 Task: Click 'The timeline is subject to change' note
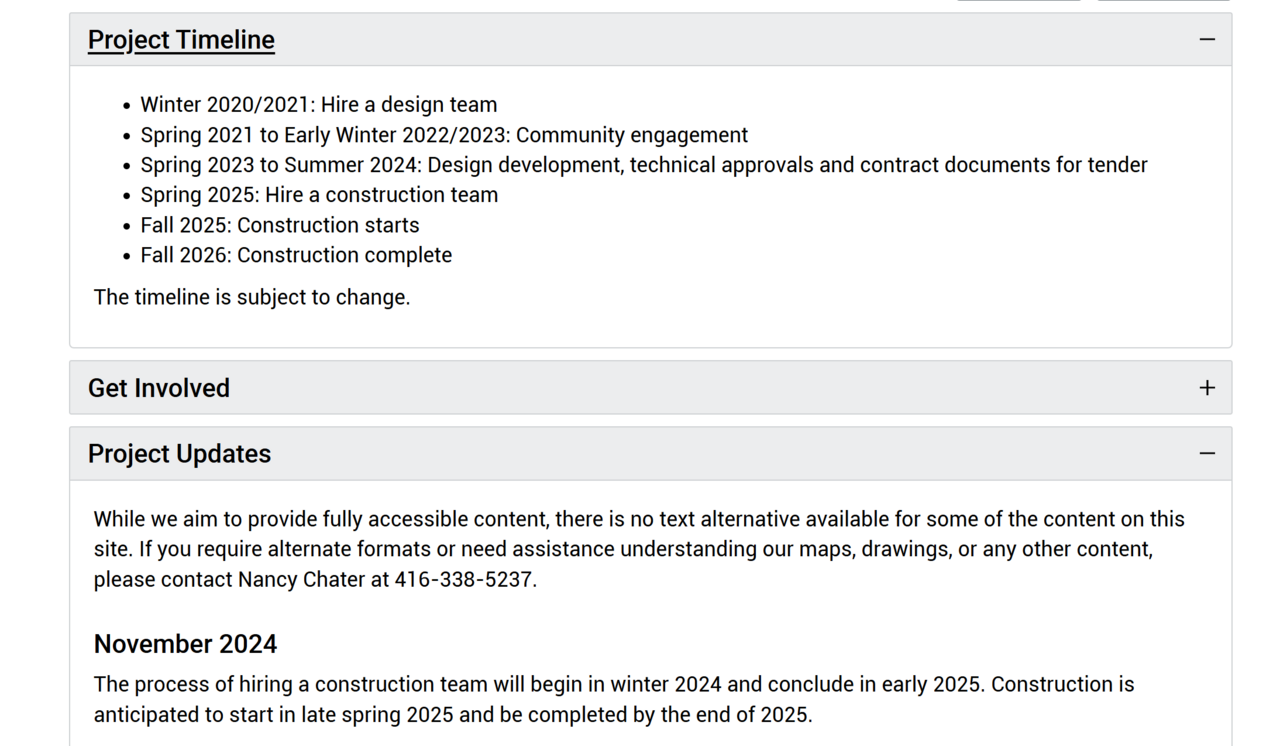(252, 297)
